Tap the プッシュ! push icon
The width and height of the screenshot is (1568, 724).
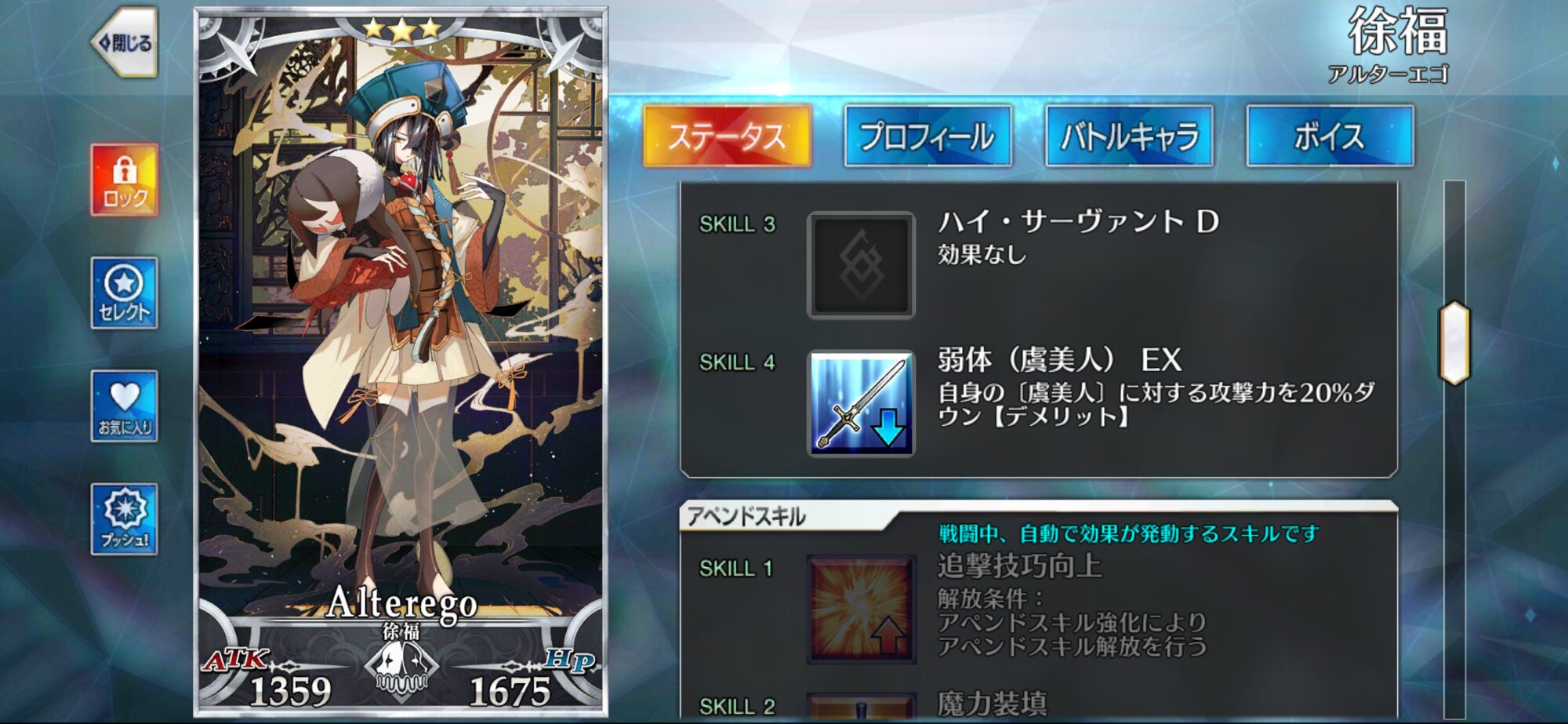(x=125, y=518)
